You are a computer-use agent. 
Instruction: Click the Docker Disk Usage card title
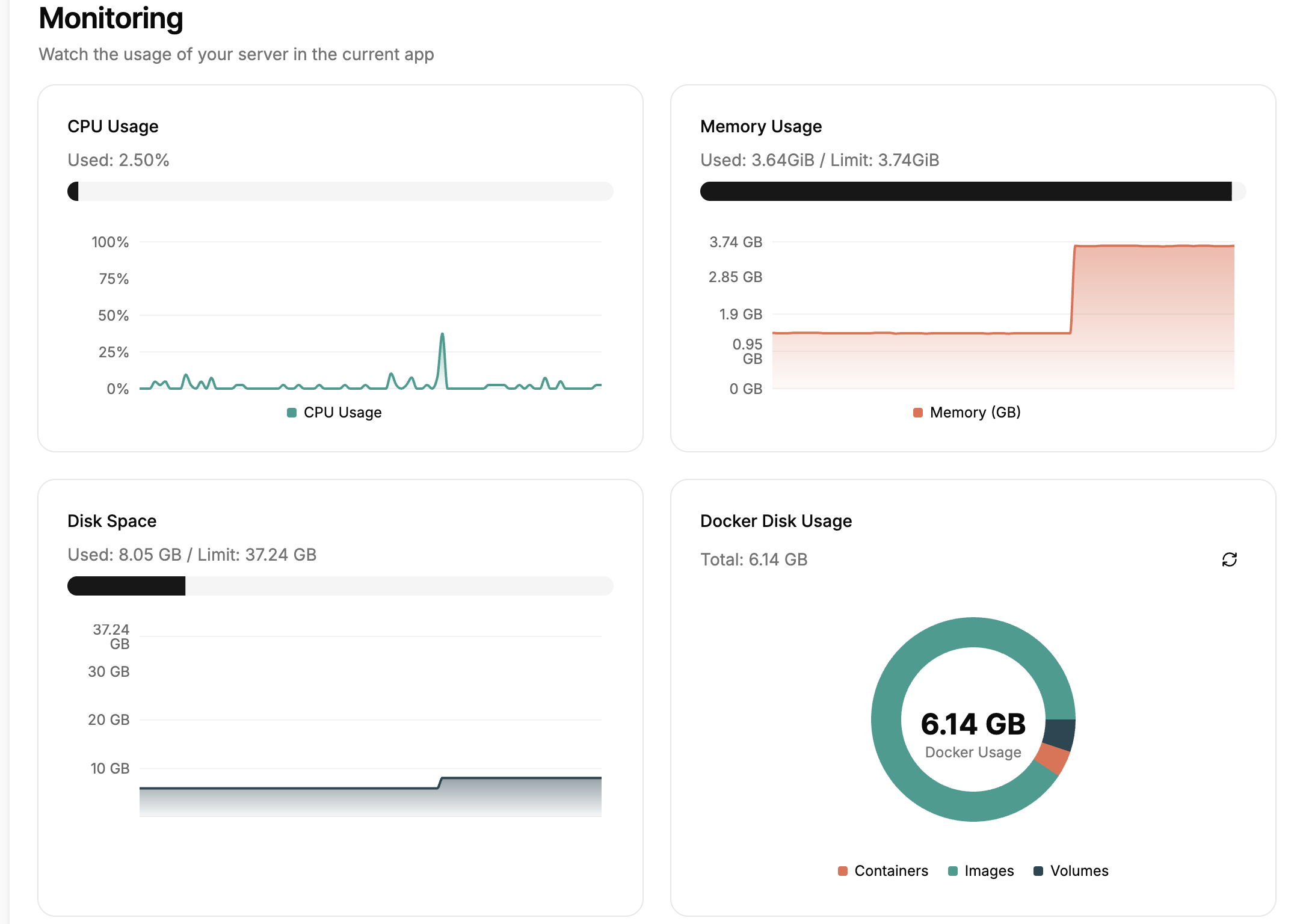[x=776, y=521]
